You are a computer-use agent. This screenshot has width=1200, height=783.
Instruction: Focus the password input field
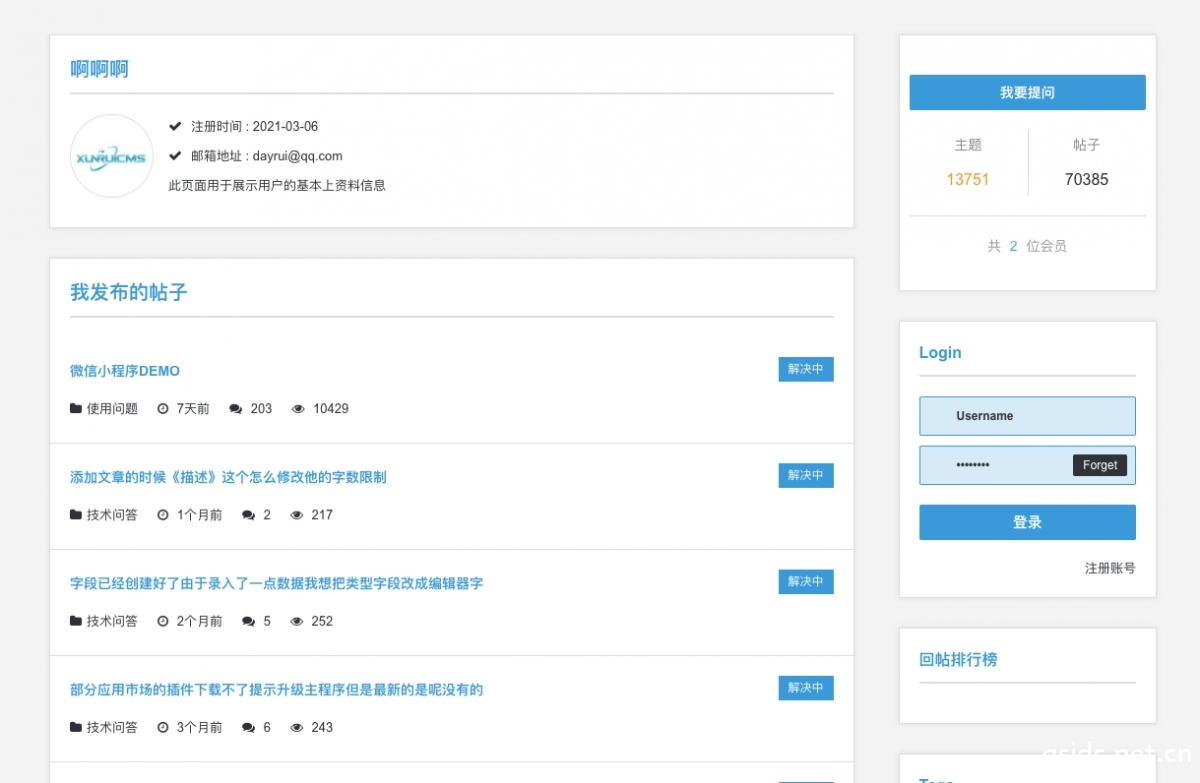pyautogui.click(x=1027, y=465)
